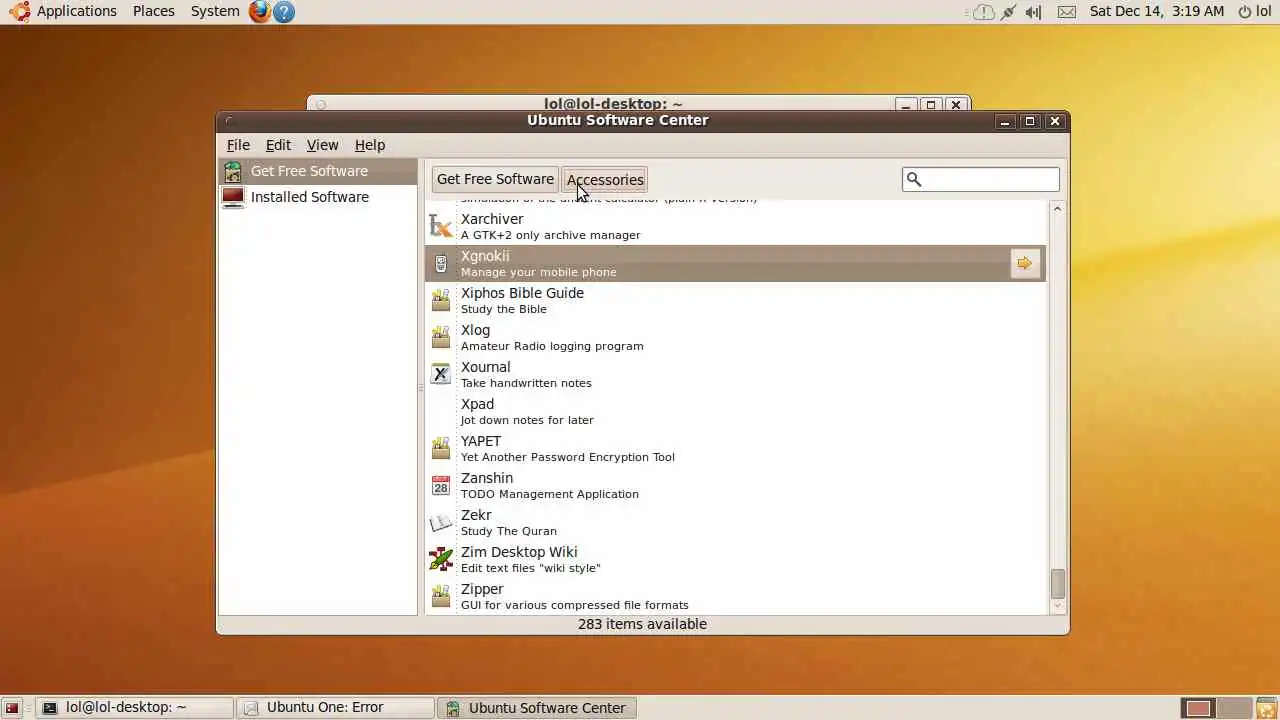Click the Zekr book icon

point(440,522)
